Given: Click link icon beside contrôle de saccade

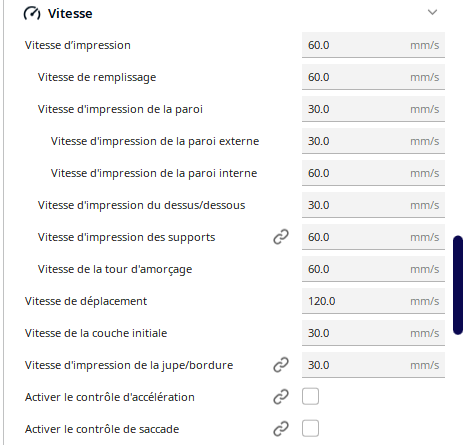Looking at the screenshot, I should pos(281,429).
